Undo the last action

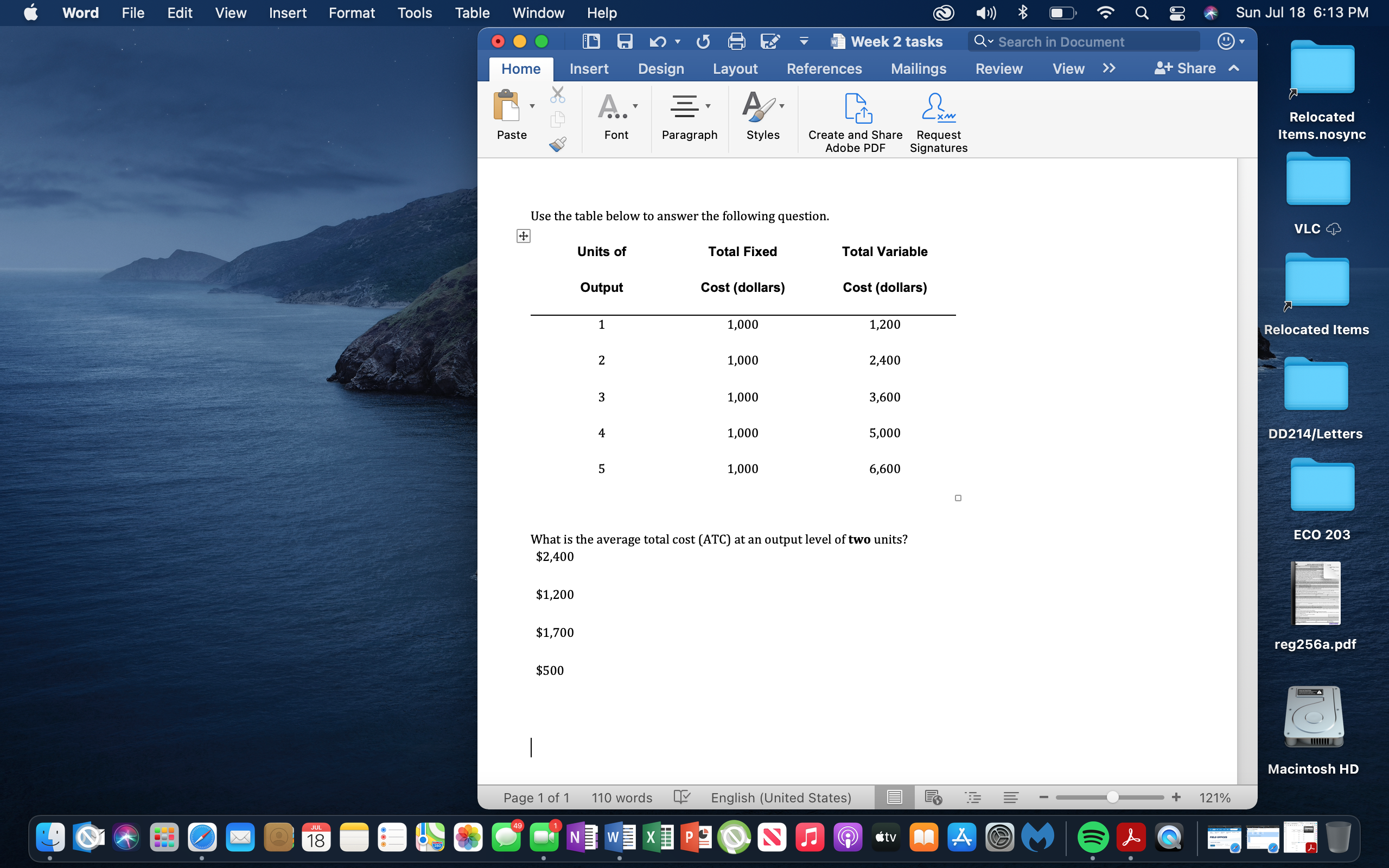click(x=658, y=41)
